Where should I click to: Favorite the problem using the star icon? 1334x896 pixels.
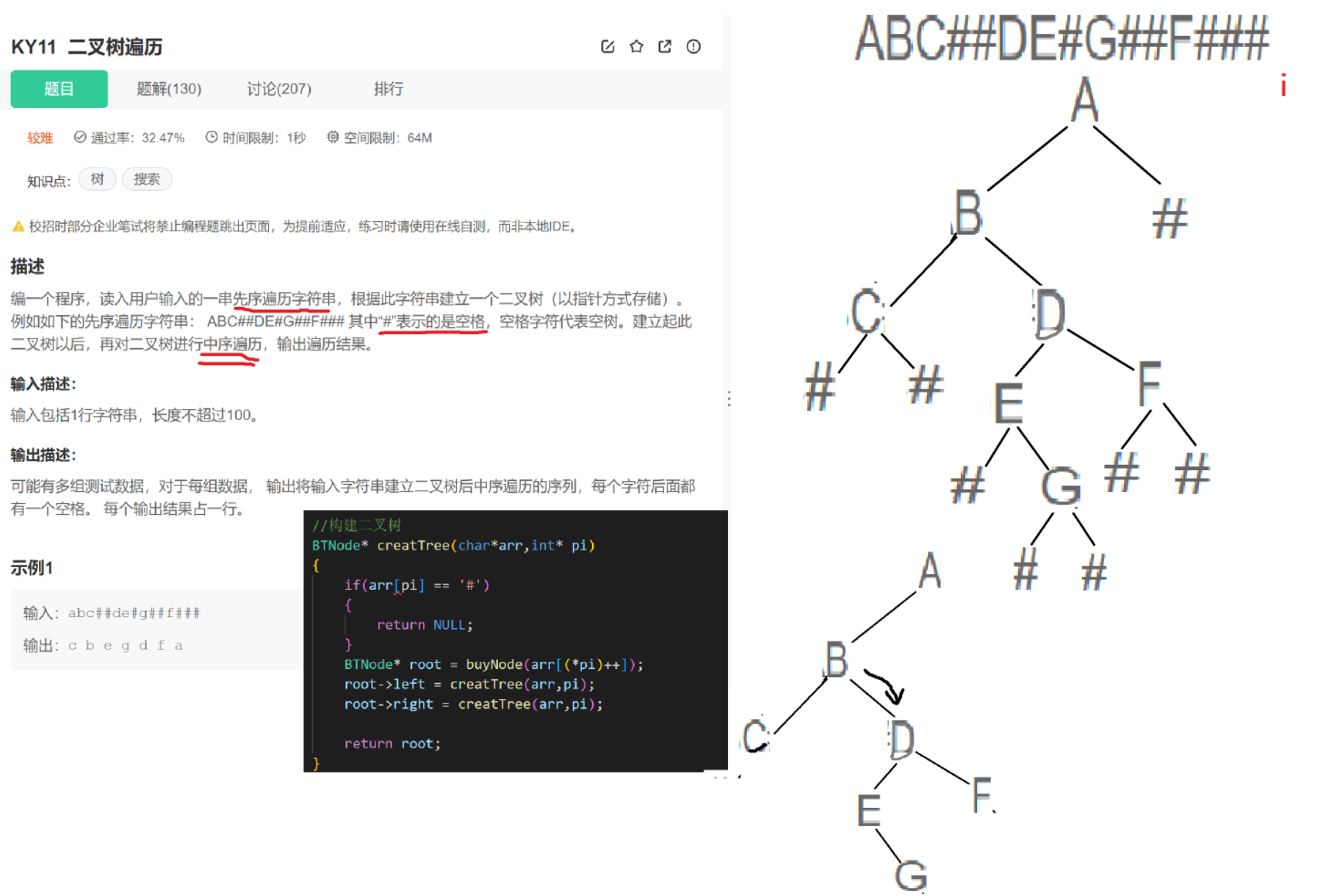pyautogui.click(x=636, y=46)
